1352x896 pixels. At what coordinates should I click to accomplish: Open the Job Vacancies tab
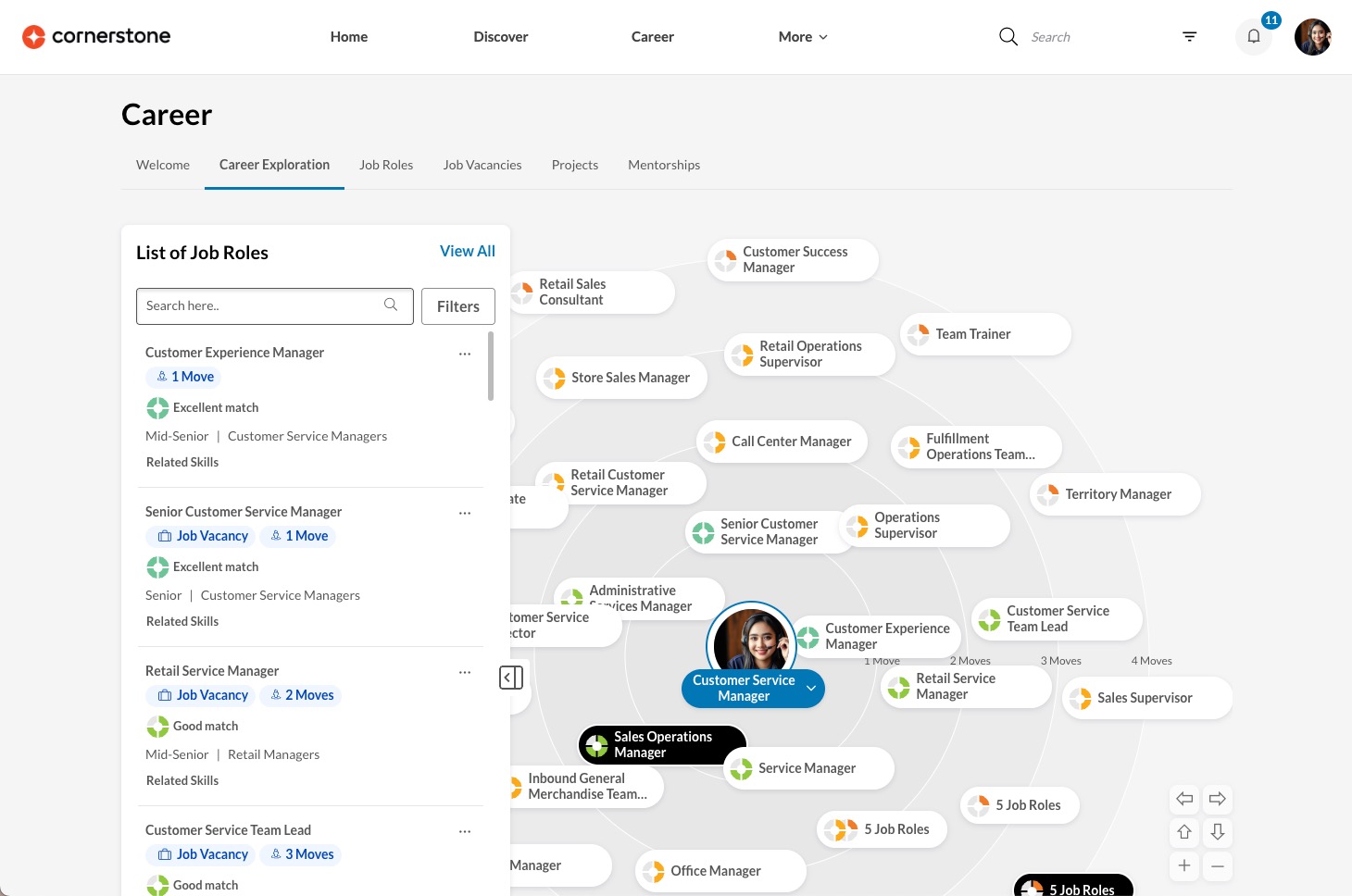482,165
